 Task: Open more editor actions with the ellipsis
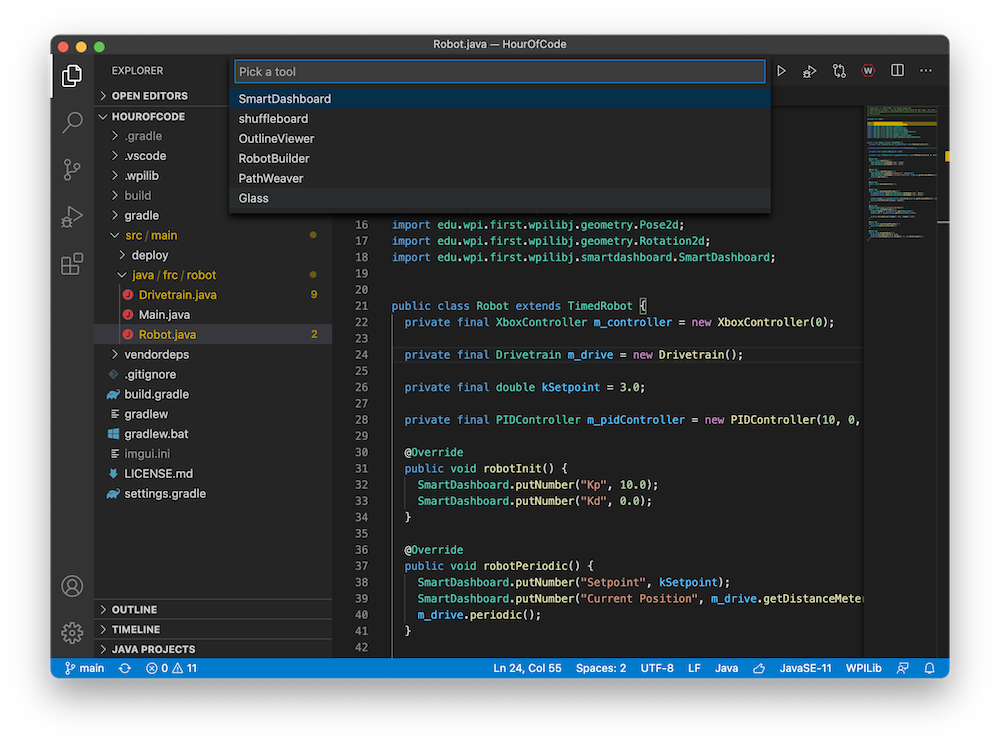(x=926, y=70)
